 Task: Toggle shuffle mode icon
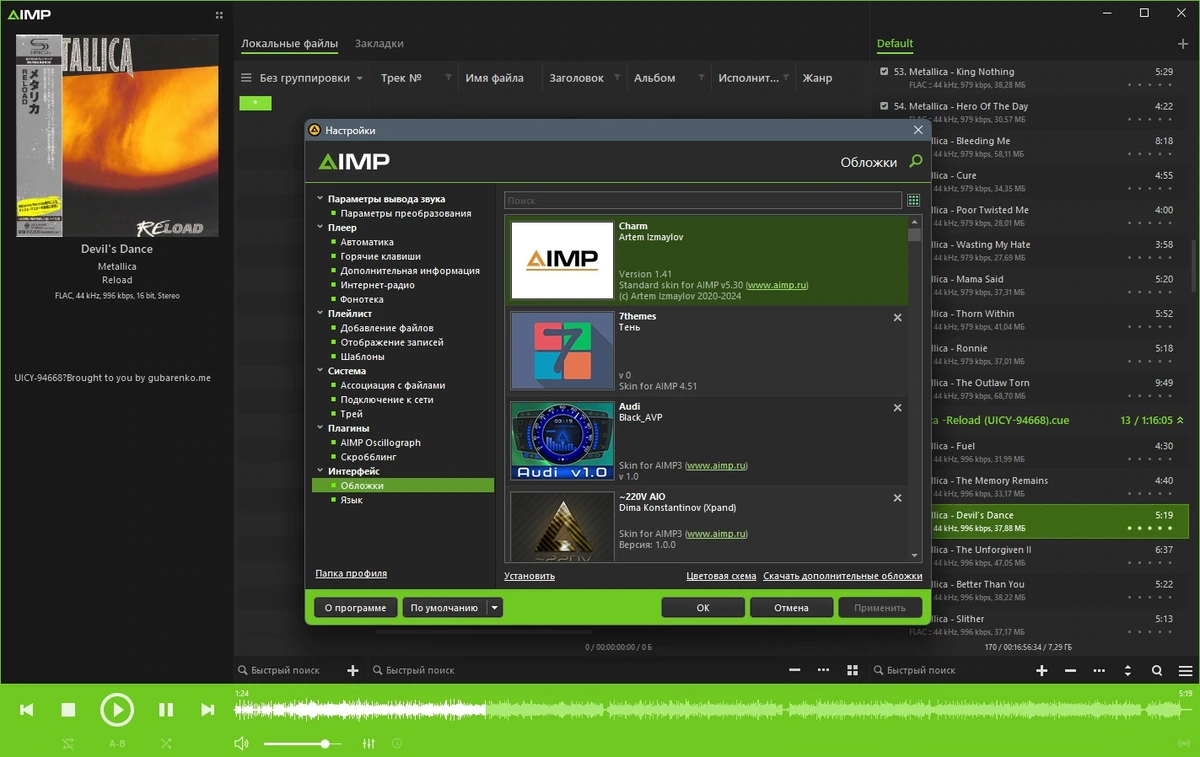(166, 744)
